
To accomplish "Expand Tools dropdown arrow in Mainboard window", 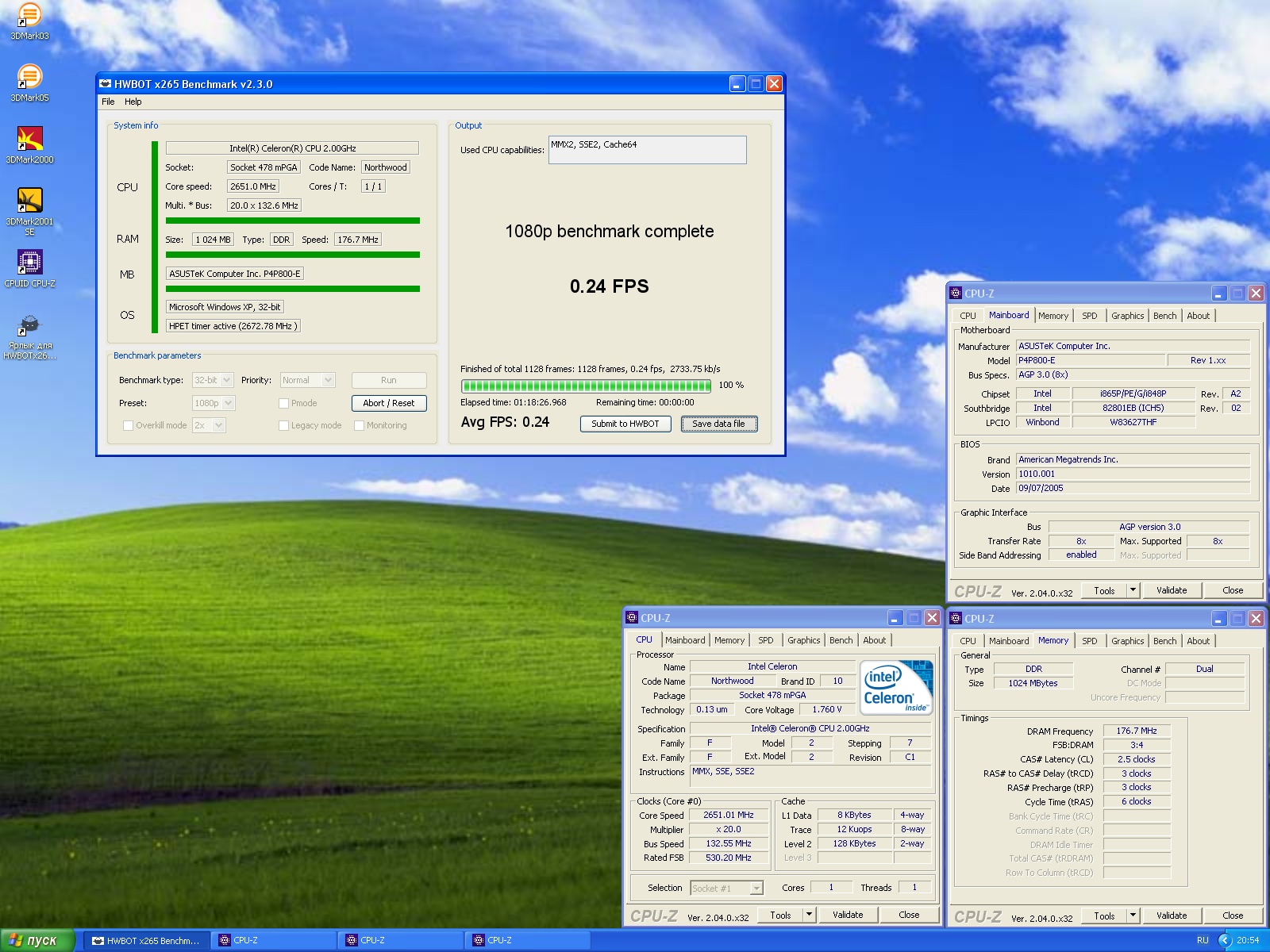I will point(1133,590).
